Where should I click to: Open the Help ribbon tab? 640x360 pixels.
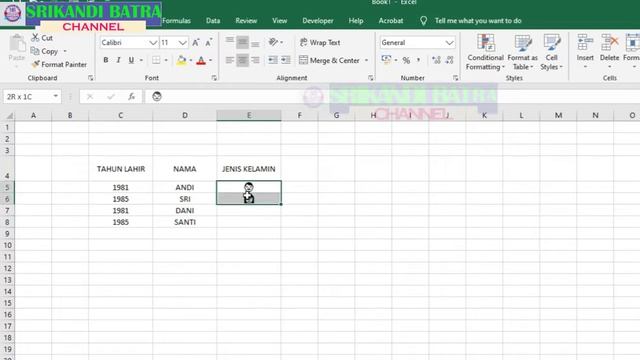click(356, 21)
